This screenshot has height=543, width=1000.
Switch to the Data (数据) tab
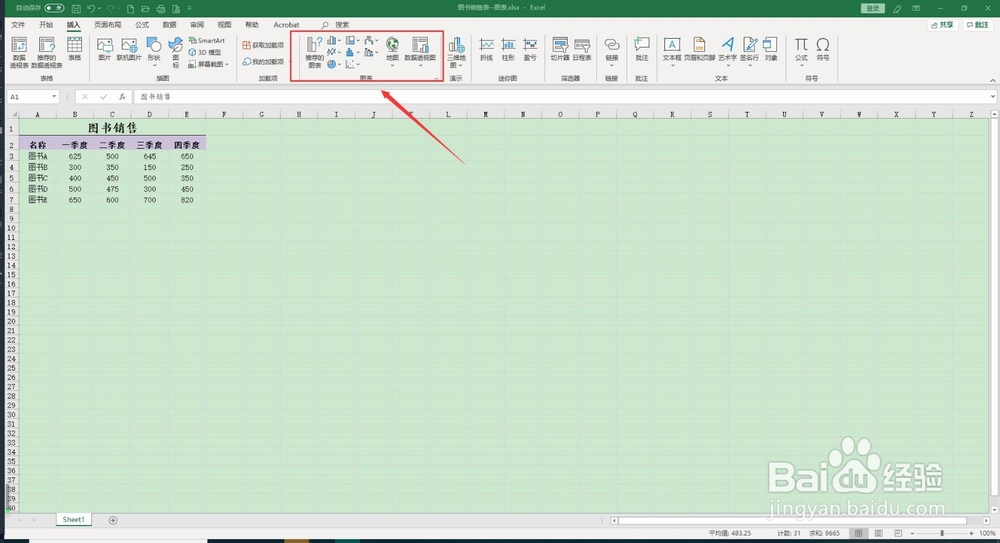point(169,25)
